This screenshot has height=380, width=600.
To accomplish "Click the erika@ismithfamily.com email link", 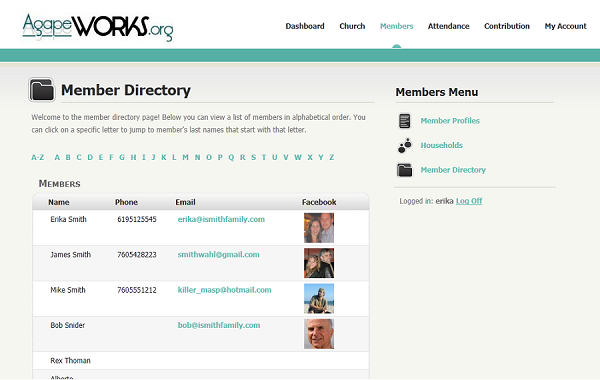I will (x=221, y=219).
